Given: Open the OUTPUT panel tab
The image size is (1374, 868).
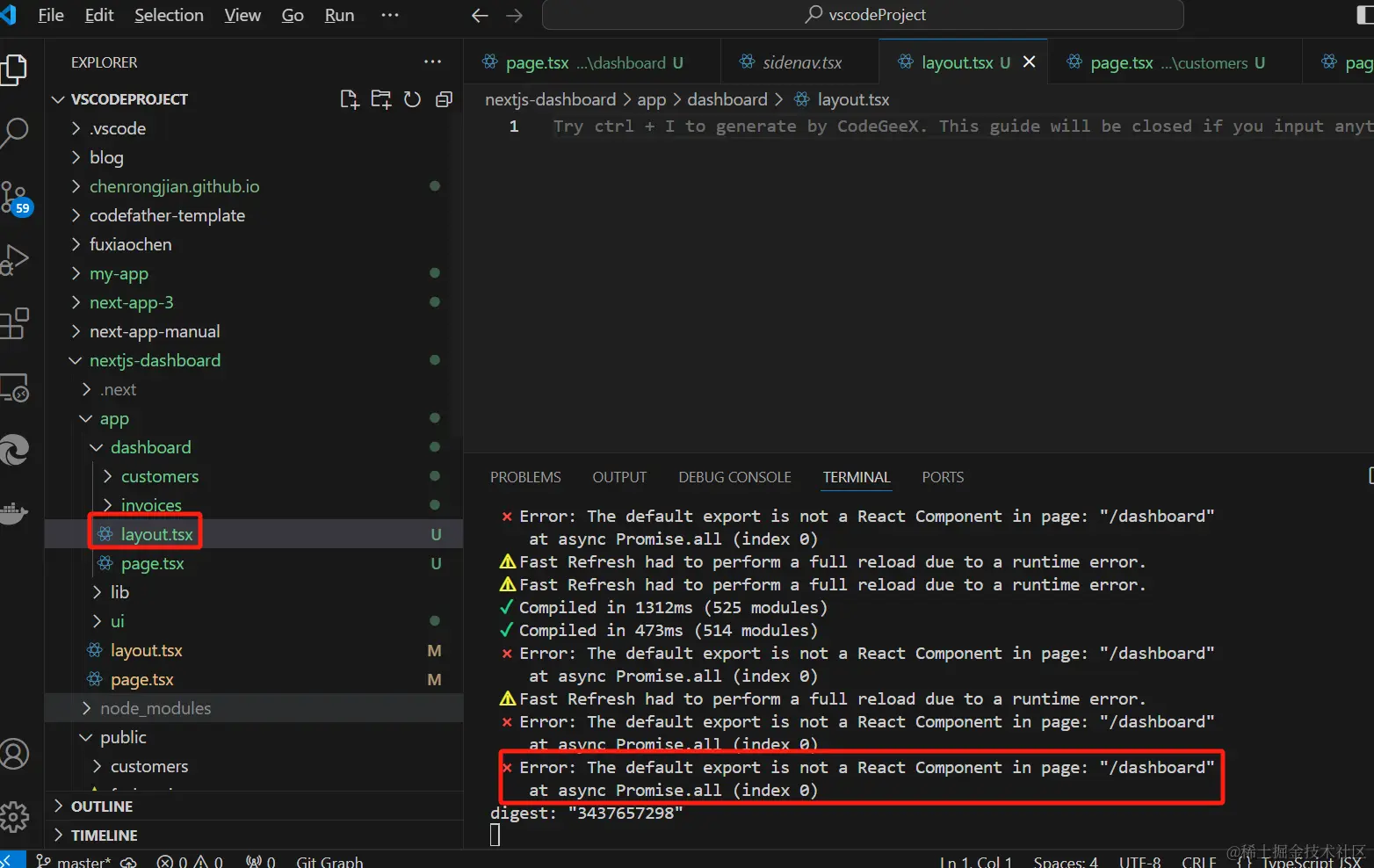Looking at the screenshot, I should [x=619, y=477].
